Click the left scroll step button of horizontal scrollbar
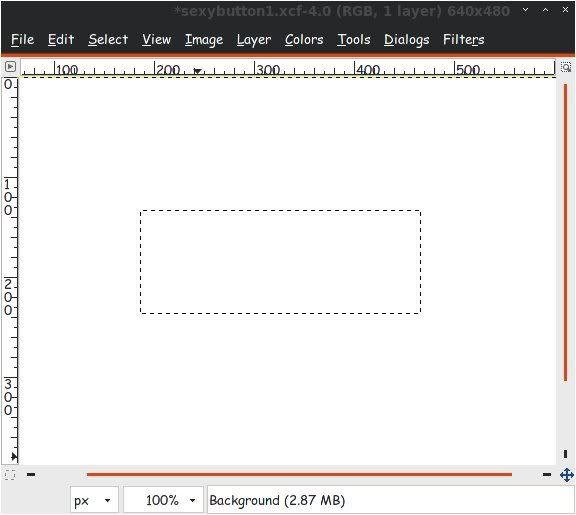This screenshot has height=515, width=576. click(31, 475)
